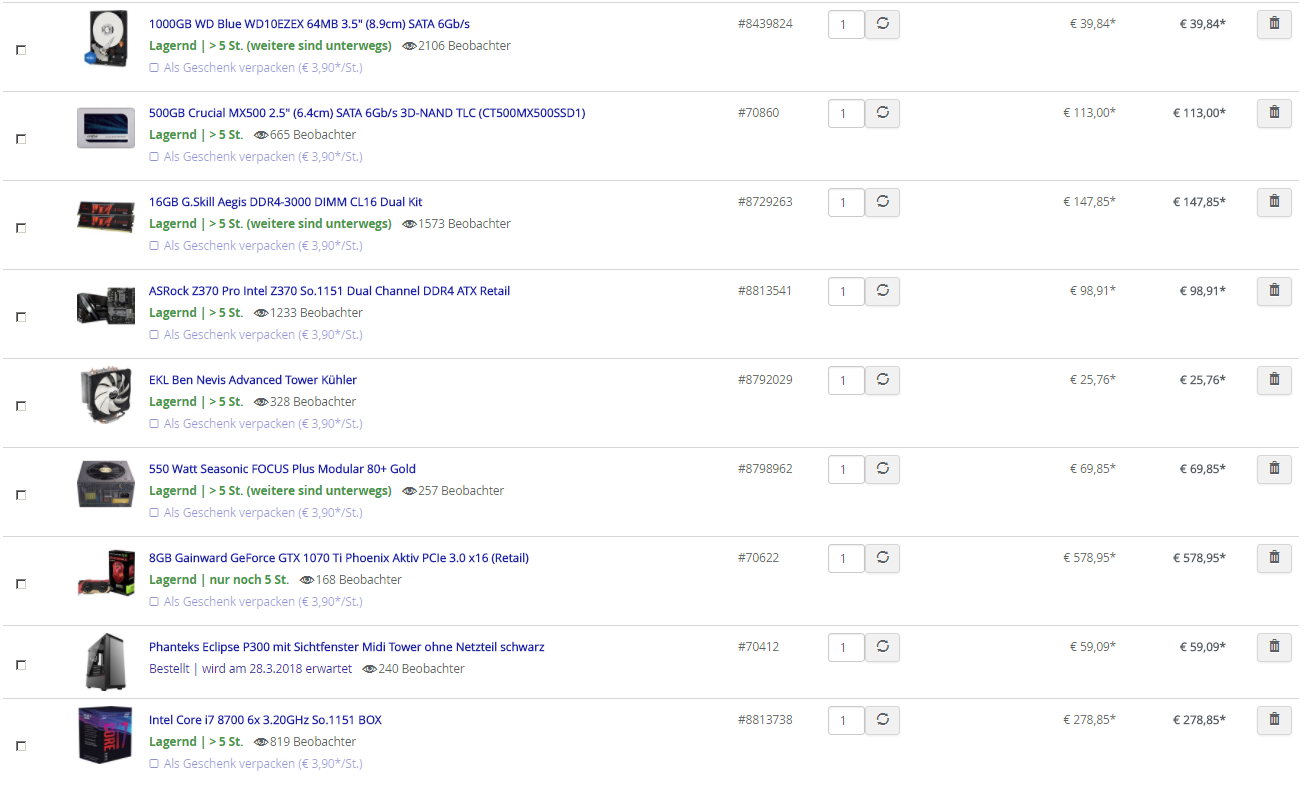This screenshot has width=1307, height=785.
Task: Refresh quantity for G.Skill Aegis RAM
Action: click(882, 202)
